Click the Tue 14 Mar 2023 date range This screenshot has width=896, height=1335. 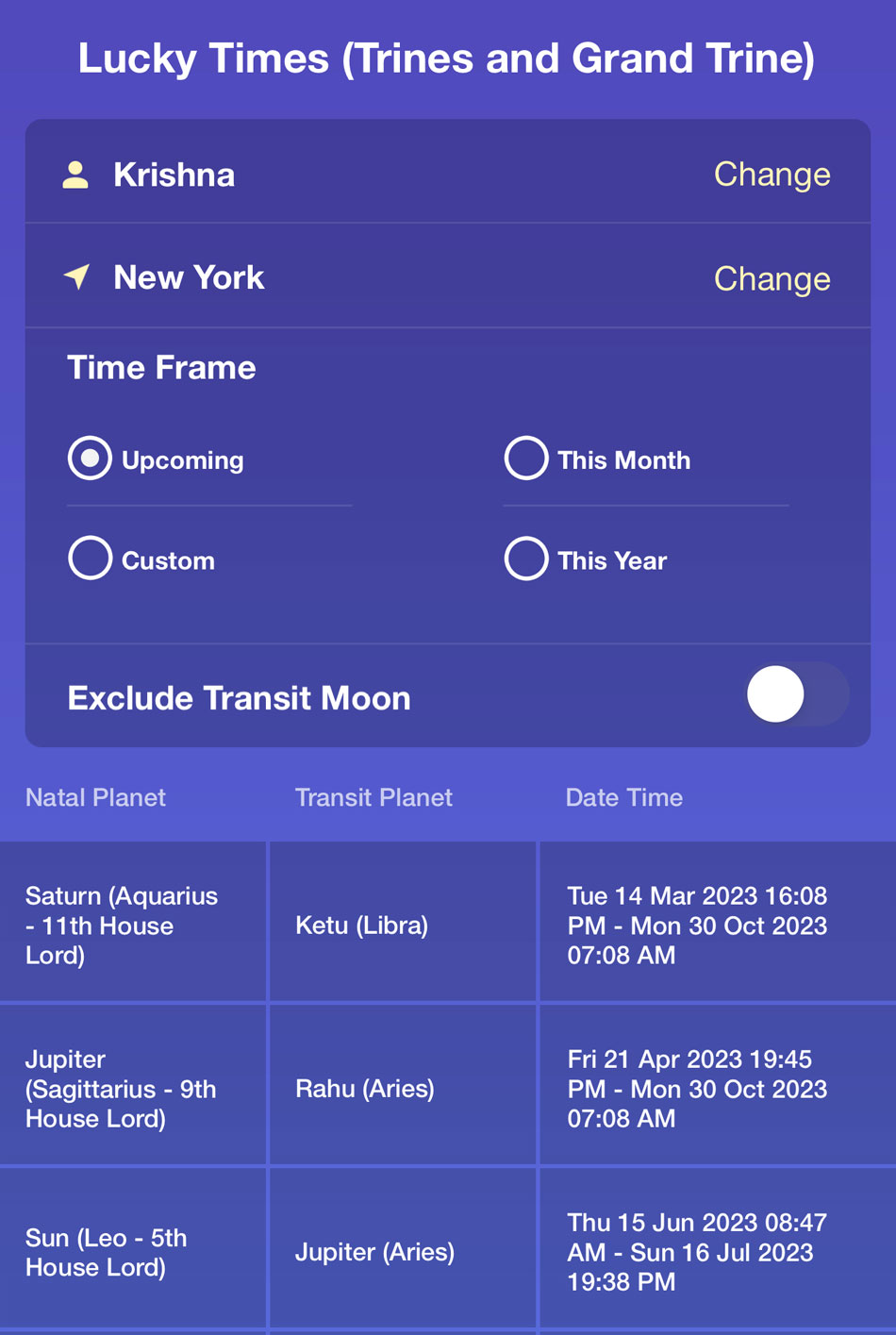click(697, 925)
